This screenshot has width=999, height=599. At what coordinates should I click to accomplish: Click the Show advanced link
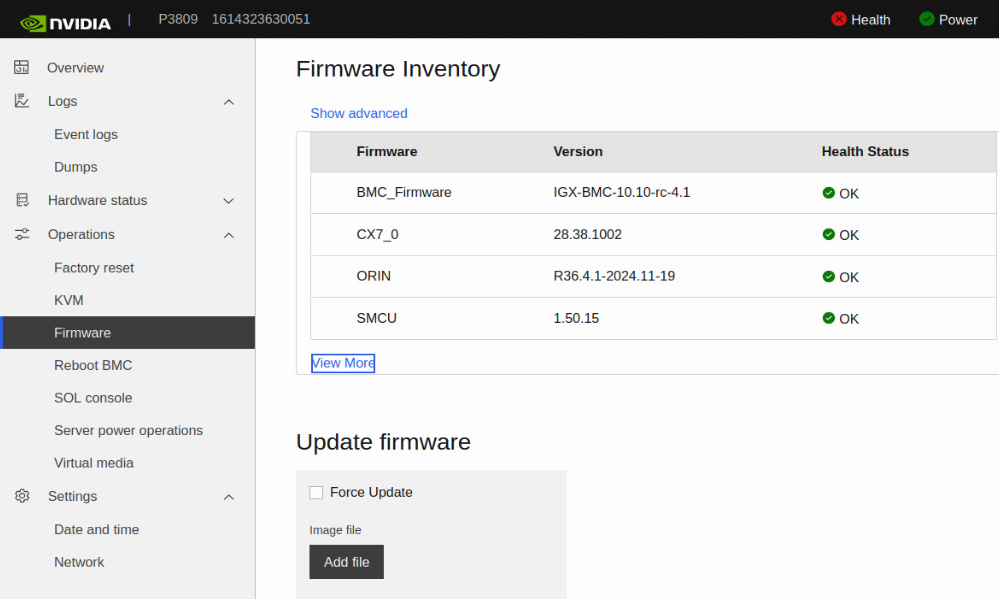coord(358,113)
